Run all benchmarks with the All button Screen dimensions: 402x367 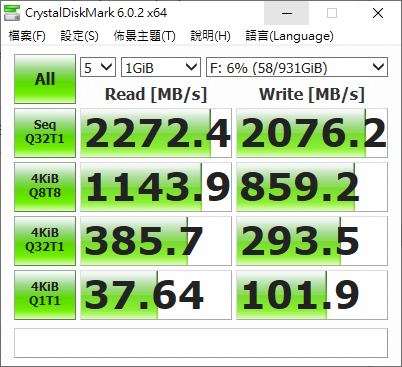click(45, 79)
